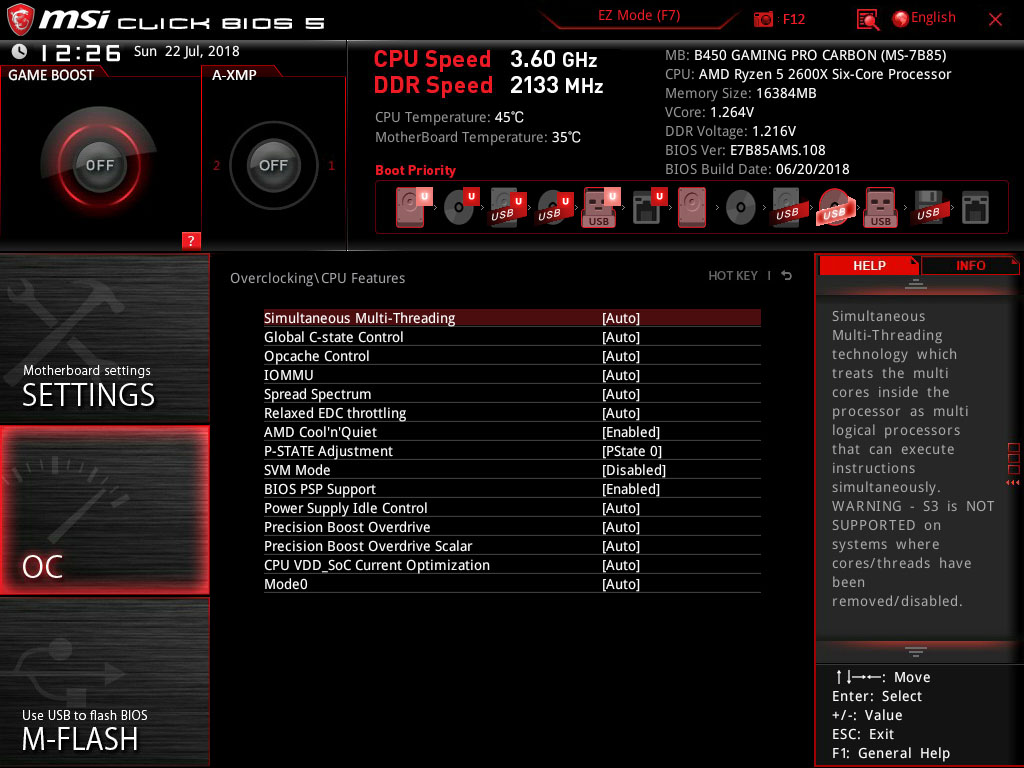Image resolution: width=1024 pixels, height=768 pixels.
Task: Click the help panel's lower scroll handle
Action: 915,652
